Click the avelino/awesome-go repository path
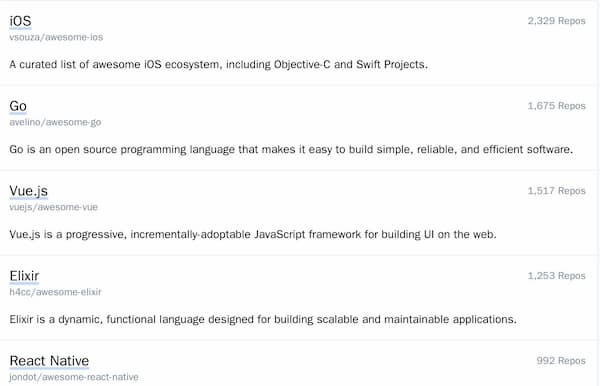 tap(55, 122)
